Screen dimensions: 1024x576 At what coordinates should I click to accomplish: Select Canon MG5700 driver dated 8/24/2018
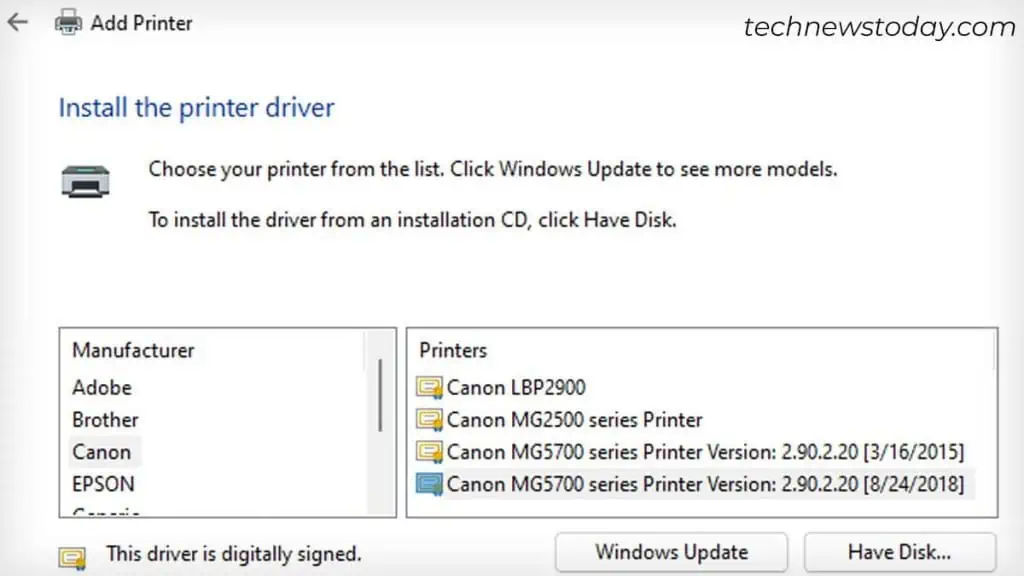tap(705, 484)
